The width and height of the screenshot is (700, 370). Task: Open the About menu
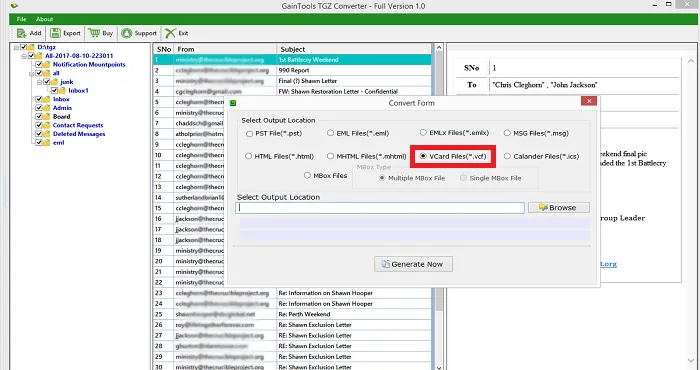click(x=45, y=19)
